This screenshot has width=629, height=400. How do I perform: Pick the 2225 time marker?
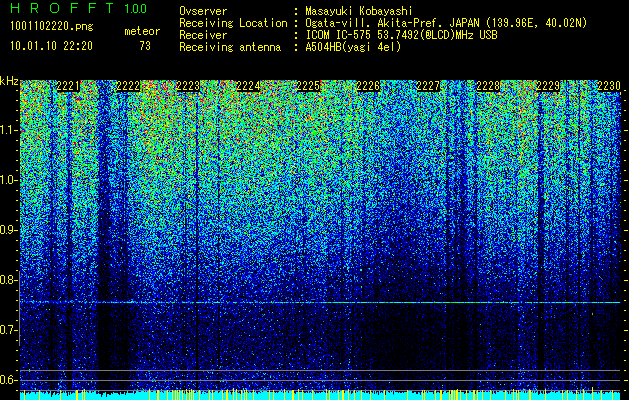308,86
